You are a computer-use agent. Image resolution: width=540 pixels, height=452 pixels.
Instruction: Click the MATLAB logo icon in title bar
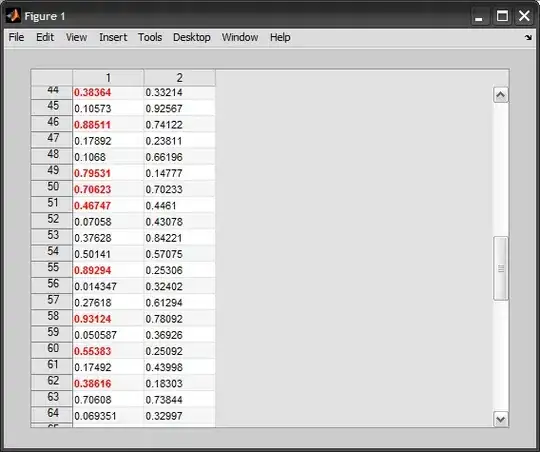pyautogui.click(x=13, y=16)
